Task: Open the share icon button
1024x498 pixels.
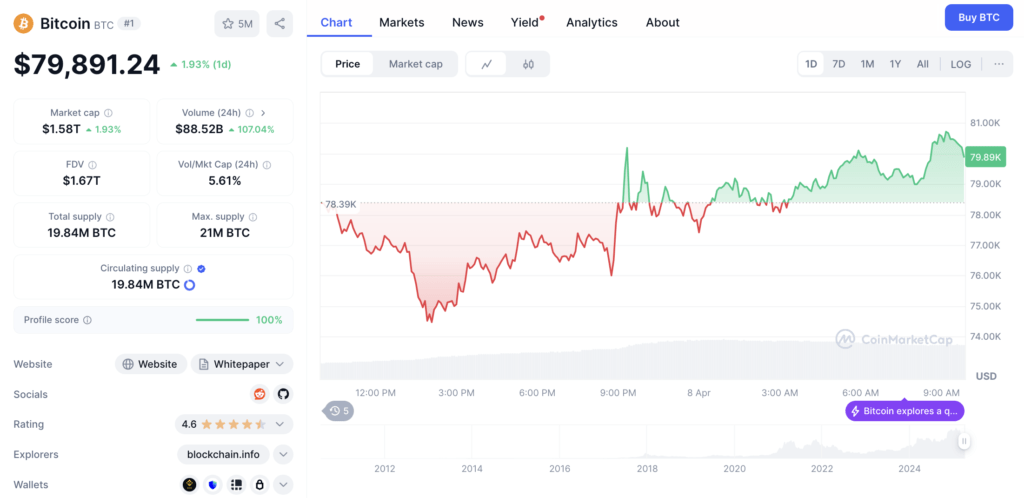Action: click(280, 24)
